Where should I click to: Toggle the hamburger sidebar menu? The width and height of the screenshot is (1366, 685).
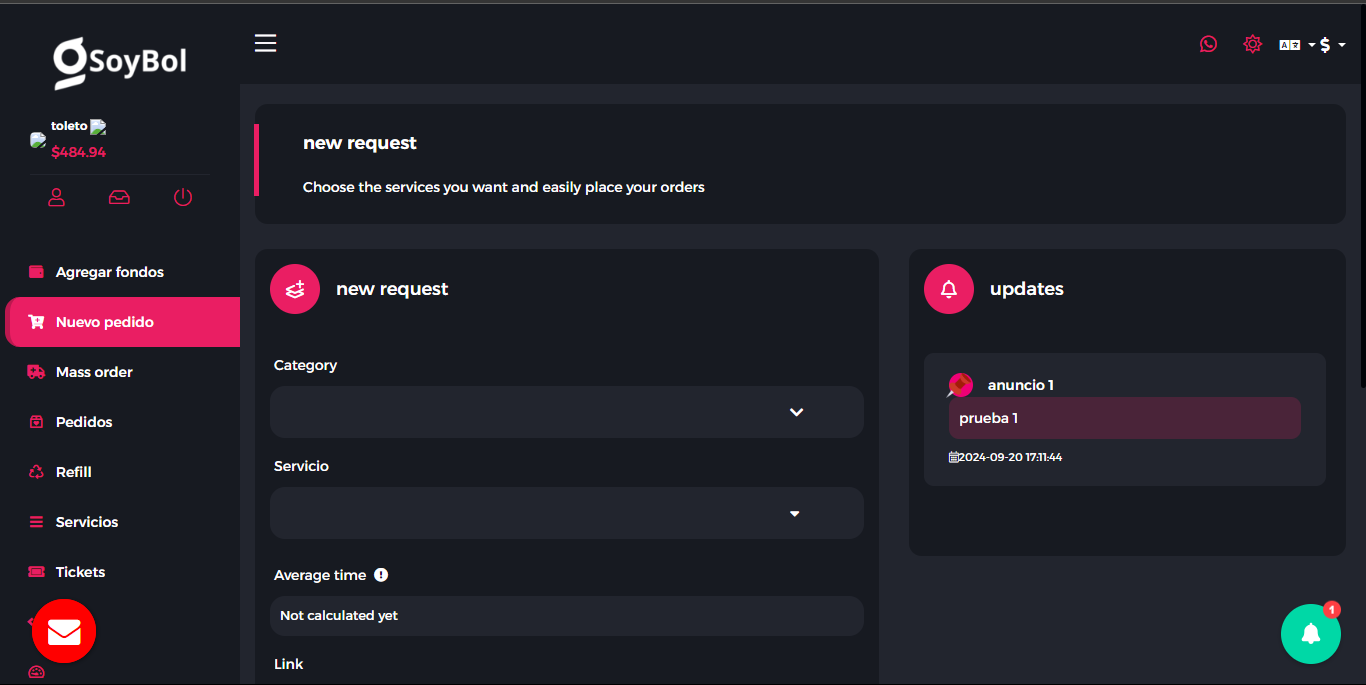tap(265, 43)
